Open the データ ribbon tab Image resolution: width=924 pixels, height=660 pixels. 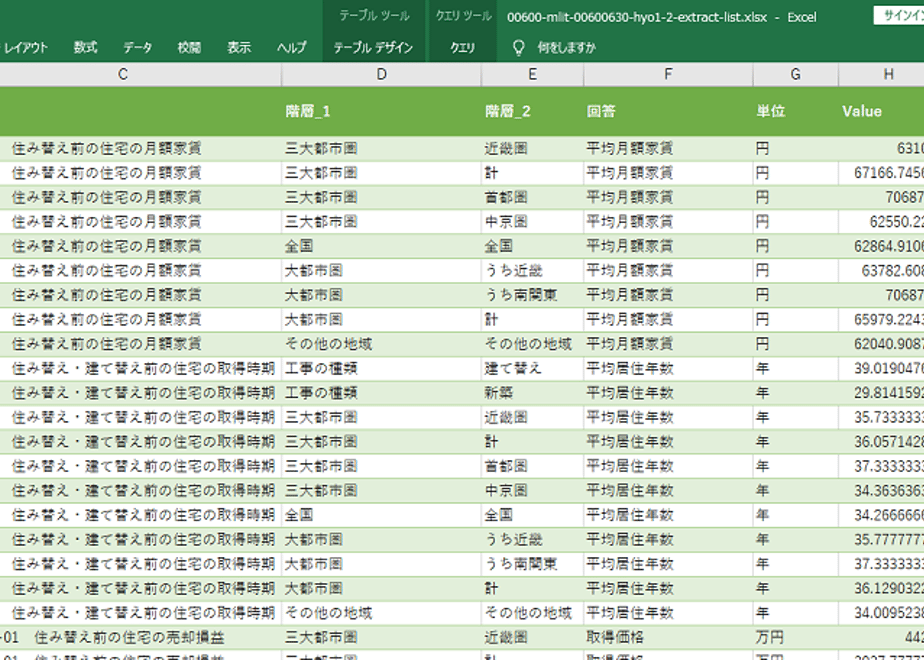coord(137,48)
